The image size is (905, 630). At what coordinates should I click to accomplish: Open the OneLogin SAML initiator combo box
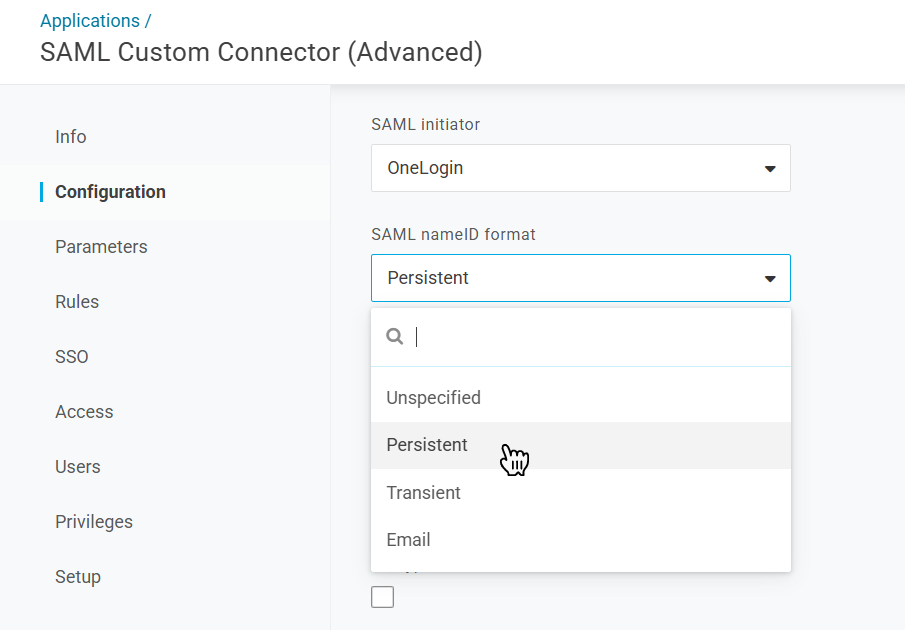click(580, 168)
